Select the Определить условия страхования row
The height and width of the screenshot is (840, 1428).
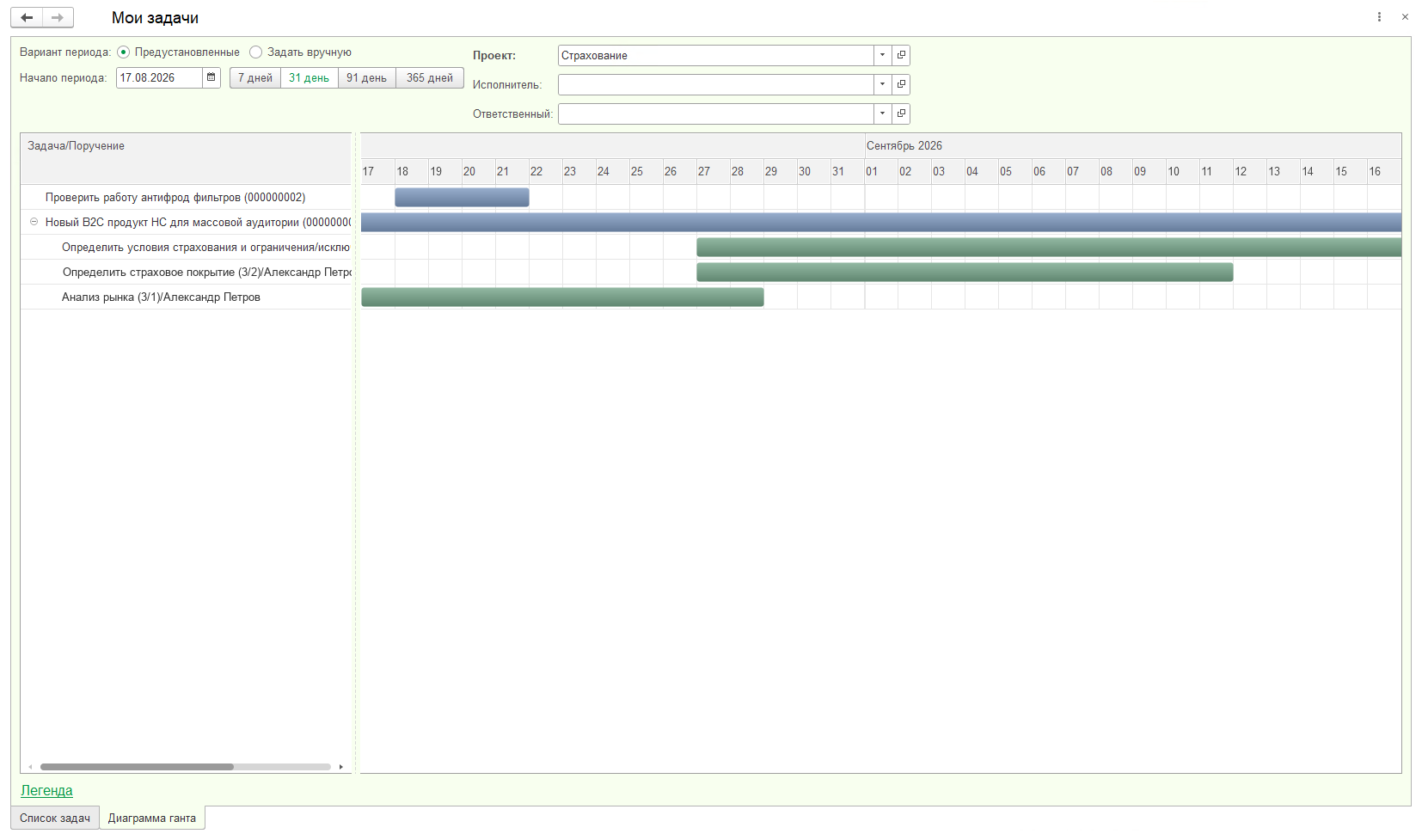click(186, 247)
